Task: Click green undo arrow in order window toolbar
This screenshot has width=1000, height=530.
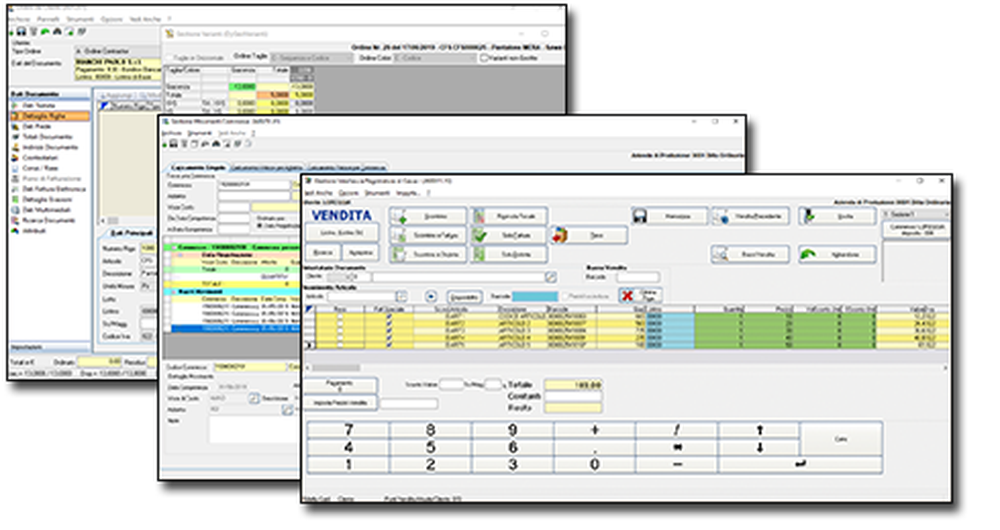Action: [45, 31]
